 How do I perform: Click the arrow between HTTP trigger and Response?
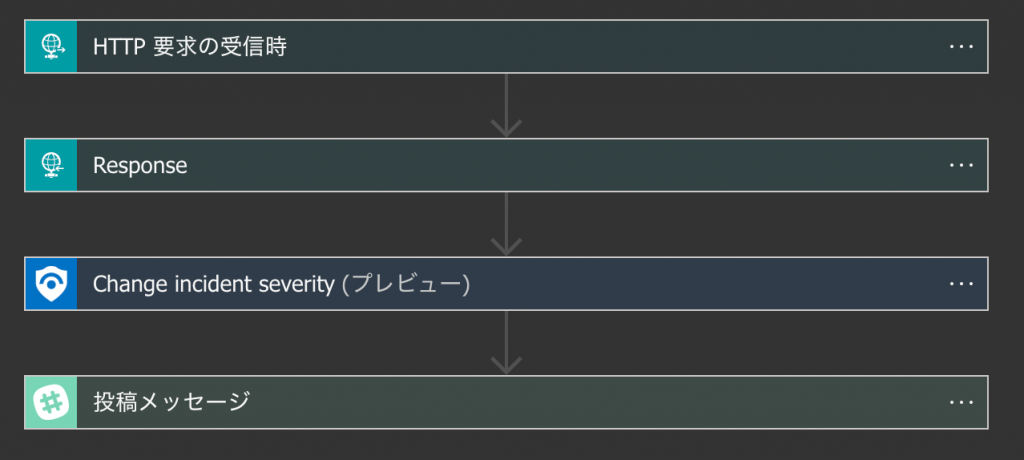click(506, 105)
